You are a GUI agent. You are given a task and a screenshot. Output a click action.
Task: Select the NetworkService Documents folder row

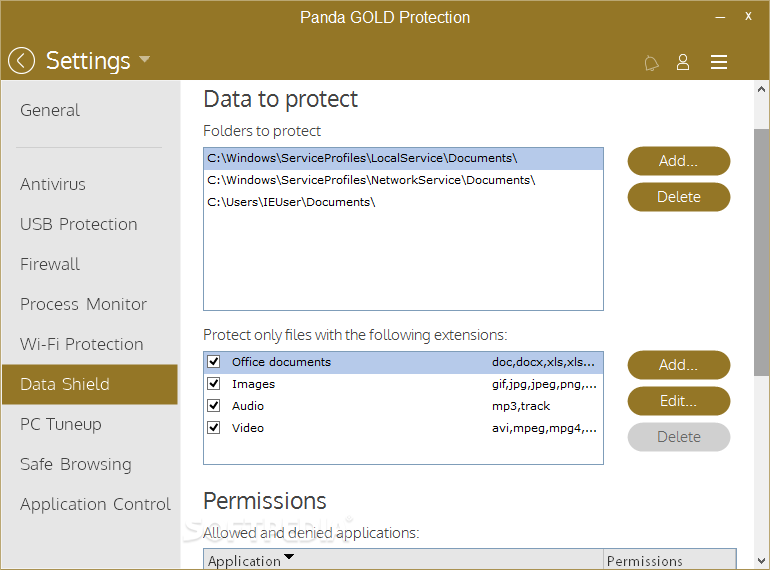click(403, 180)
